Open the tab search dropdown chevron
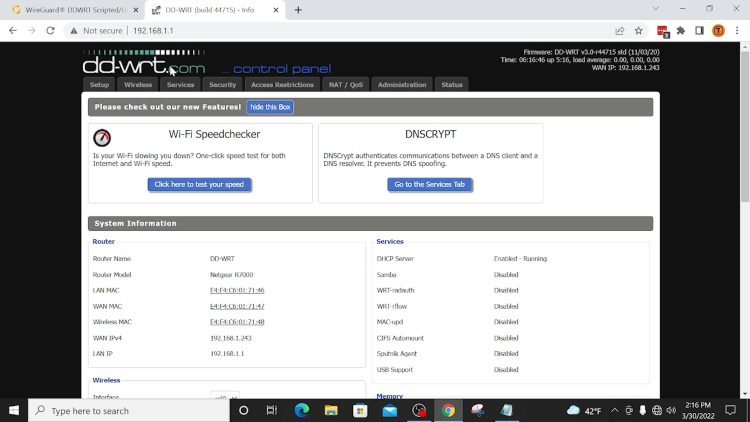The image size is (750, 422). 656,9
